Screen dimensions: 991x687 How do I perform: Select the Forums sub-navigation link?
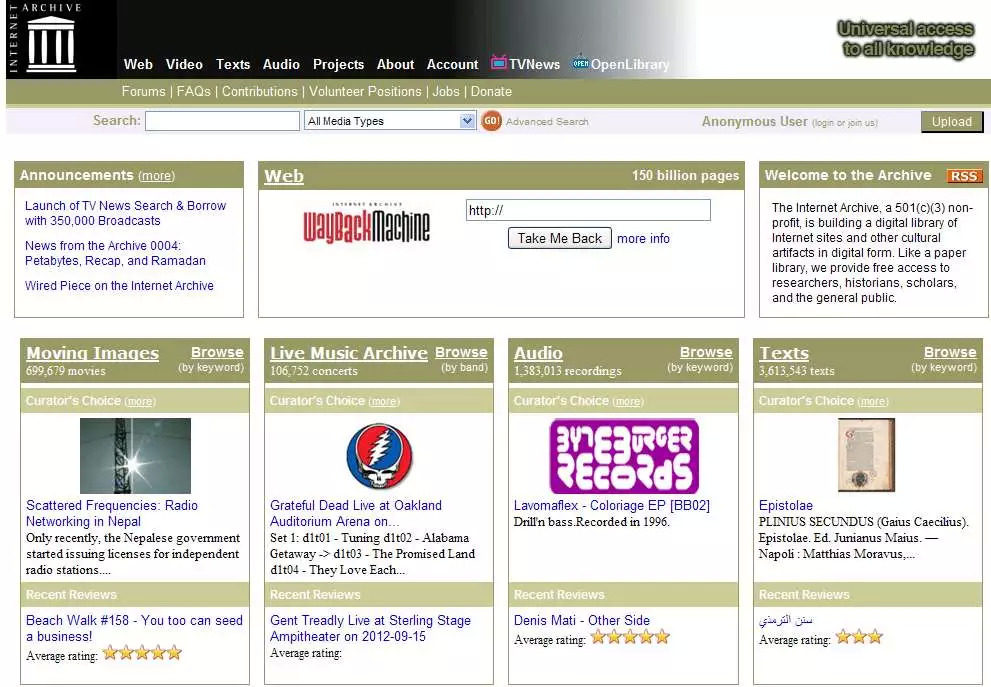click(x=143, y=91)
